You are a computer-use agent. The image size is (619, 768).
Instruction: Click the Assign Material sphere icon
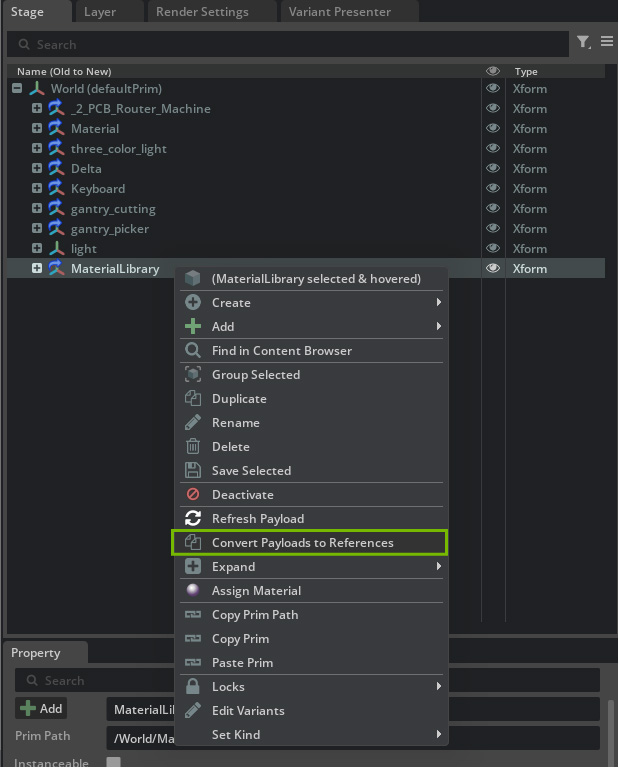coord(193,591)
